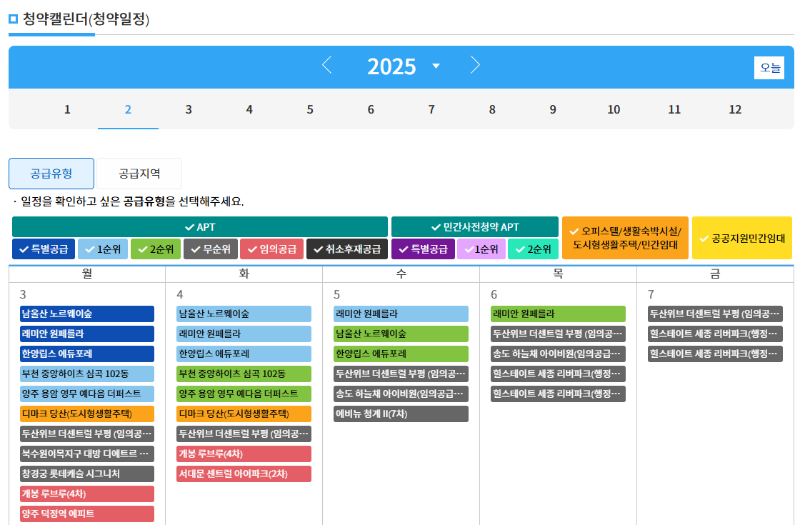
Task: Toggle 민간사전청약 APT group filter
Action: pos(474,227)
